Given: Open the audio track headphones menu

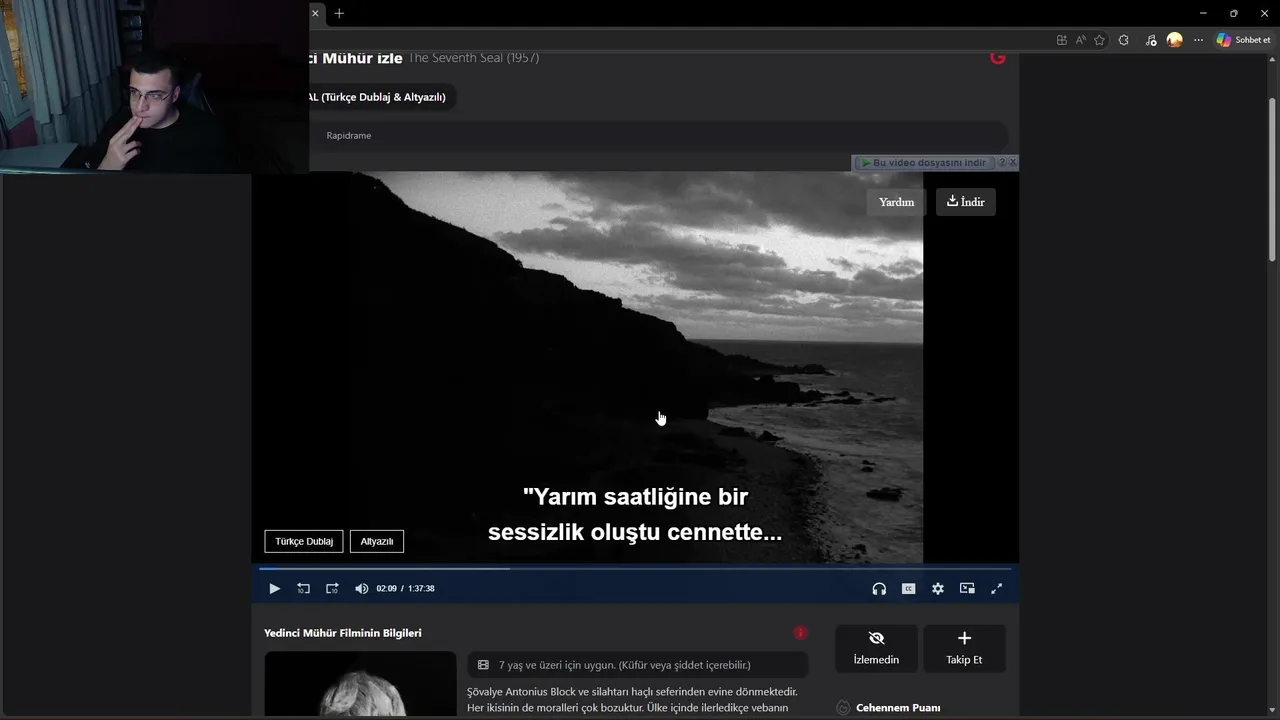Looking at the screenshot, I should point(879,589).
